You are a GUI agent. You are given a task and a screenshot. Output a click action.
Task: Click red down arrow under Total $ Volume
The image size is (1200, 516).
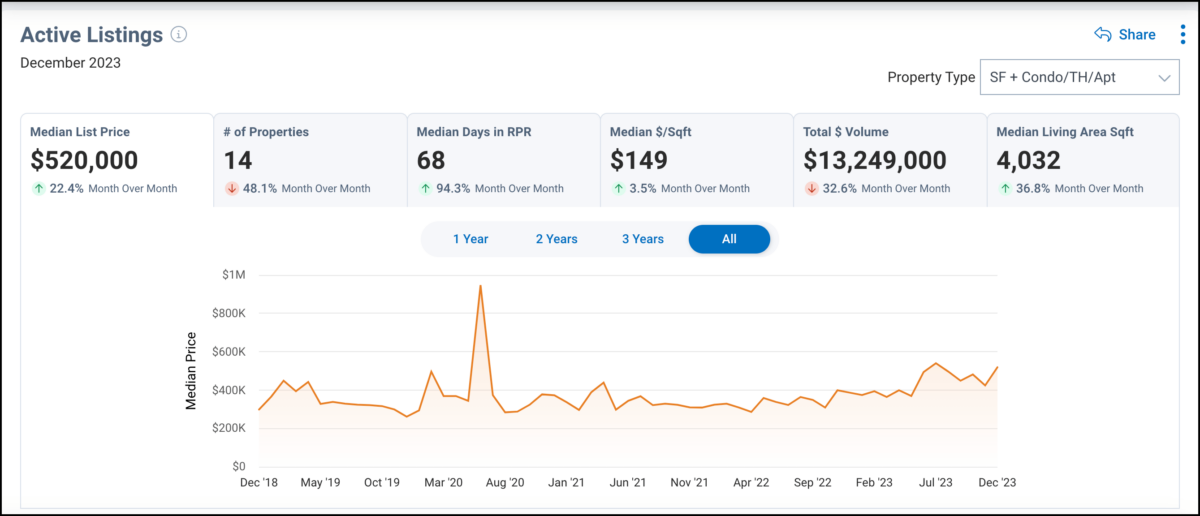812,188
